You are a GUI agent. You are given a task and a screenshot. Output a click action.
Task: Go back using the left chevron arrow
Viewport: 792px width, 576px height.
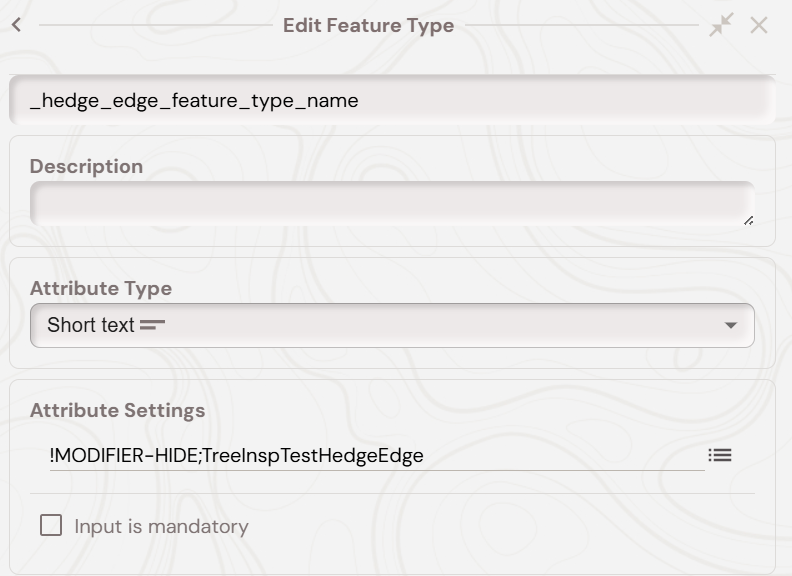(x=16, y=25)
